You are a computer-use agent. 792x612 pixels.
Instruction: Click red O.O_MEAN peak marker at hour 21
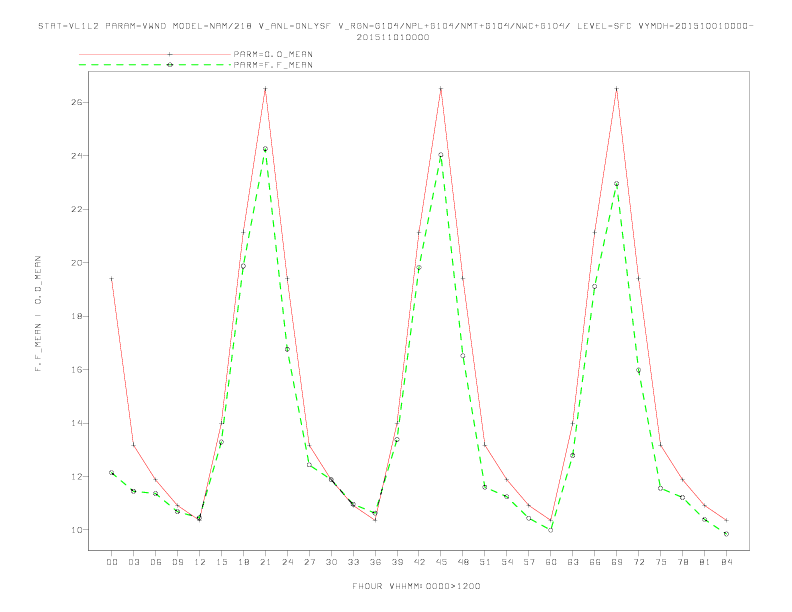click(265, 89)
